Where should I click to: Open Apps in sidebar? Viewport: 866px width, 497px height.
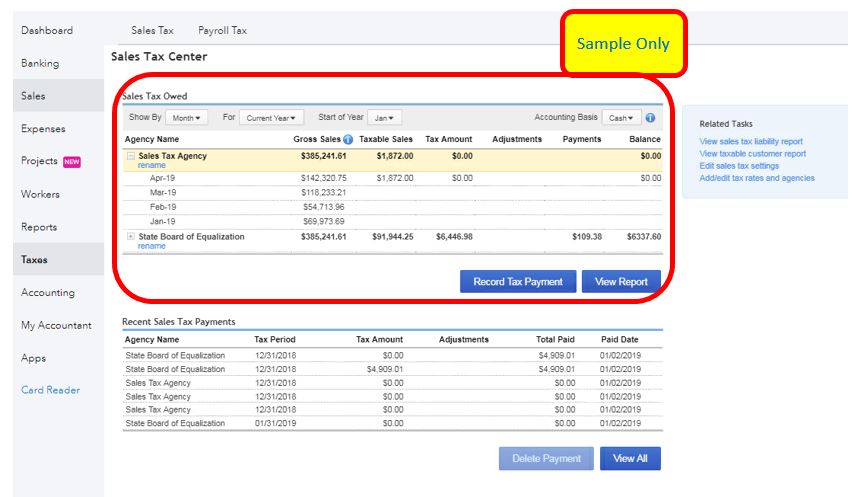click(33, 358)
